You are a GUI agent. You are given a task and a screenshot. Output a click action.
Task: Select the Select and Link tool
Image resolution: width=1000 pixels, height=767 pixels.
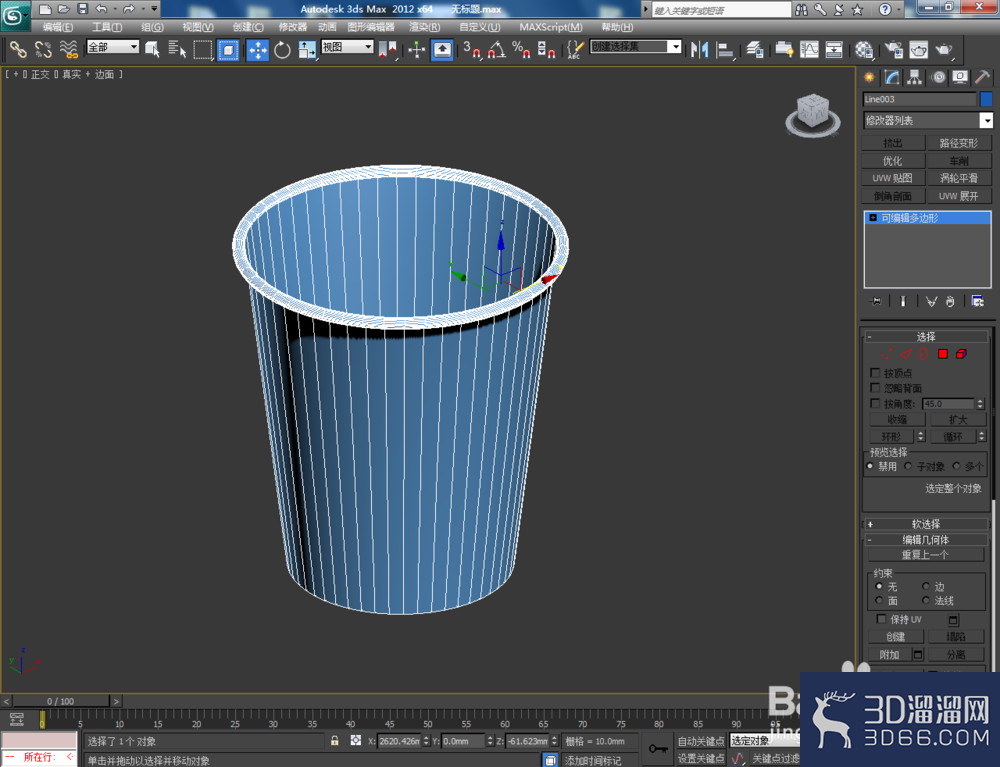17,49
